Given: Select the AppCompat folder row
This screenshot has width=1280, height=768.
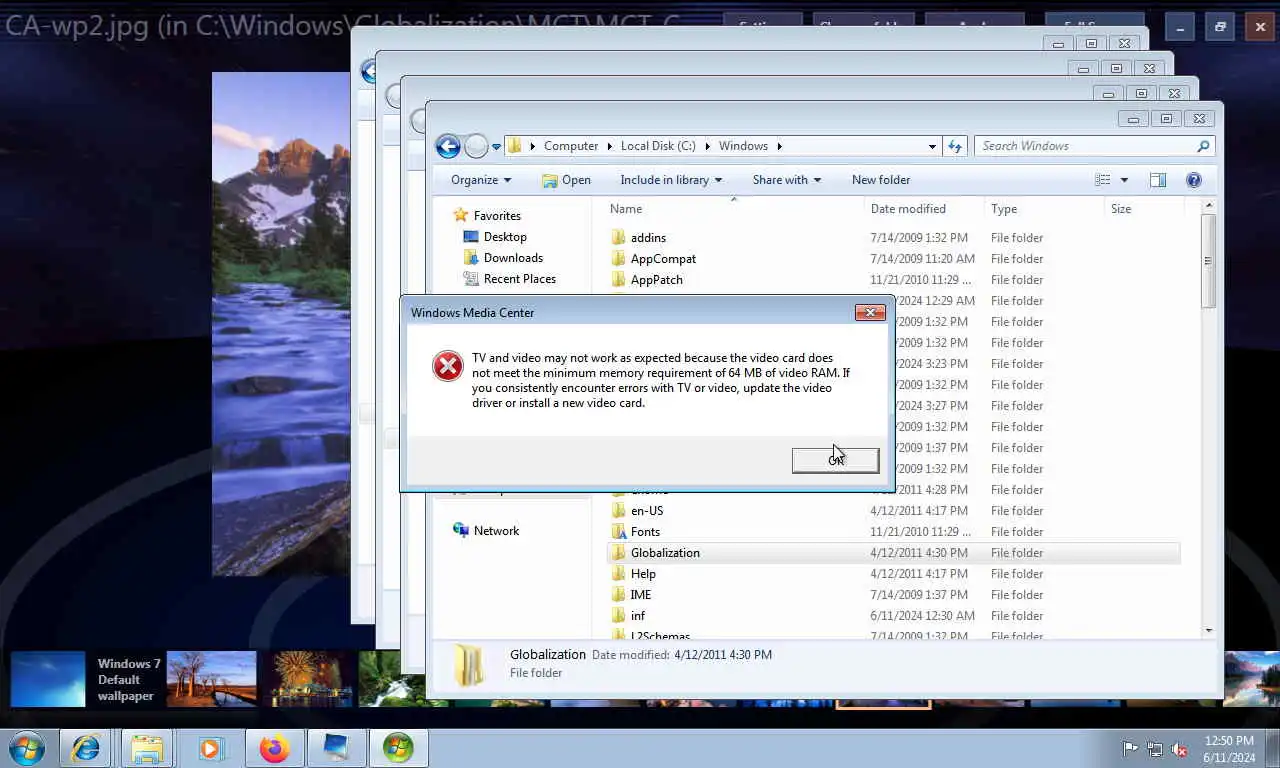Looking at the screenshot, I should point(893,258).
